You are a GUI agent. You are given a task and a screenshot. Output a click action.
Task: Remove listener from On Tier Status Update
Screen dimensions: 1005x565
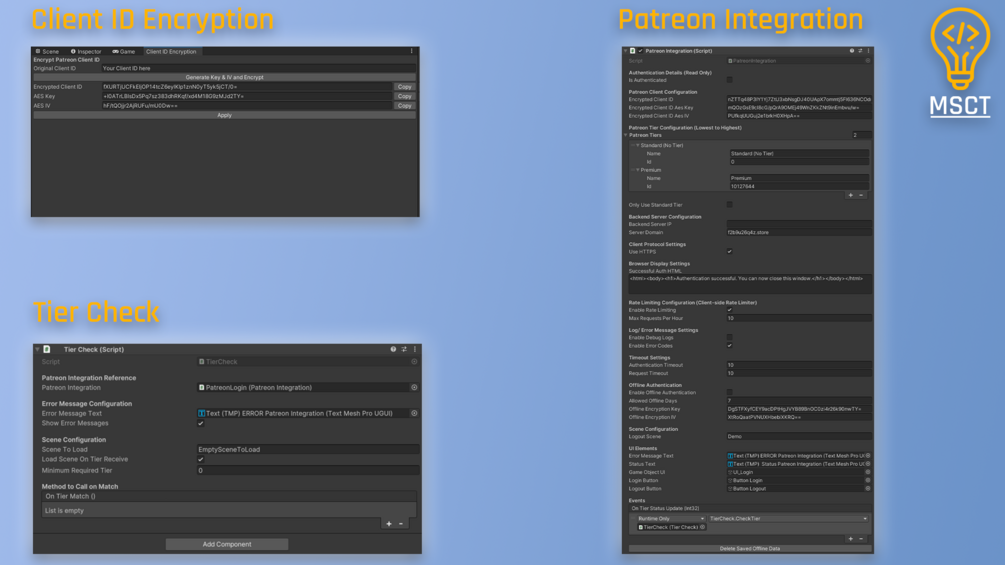click(861, 539)
